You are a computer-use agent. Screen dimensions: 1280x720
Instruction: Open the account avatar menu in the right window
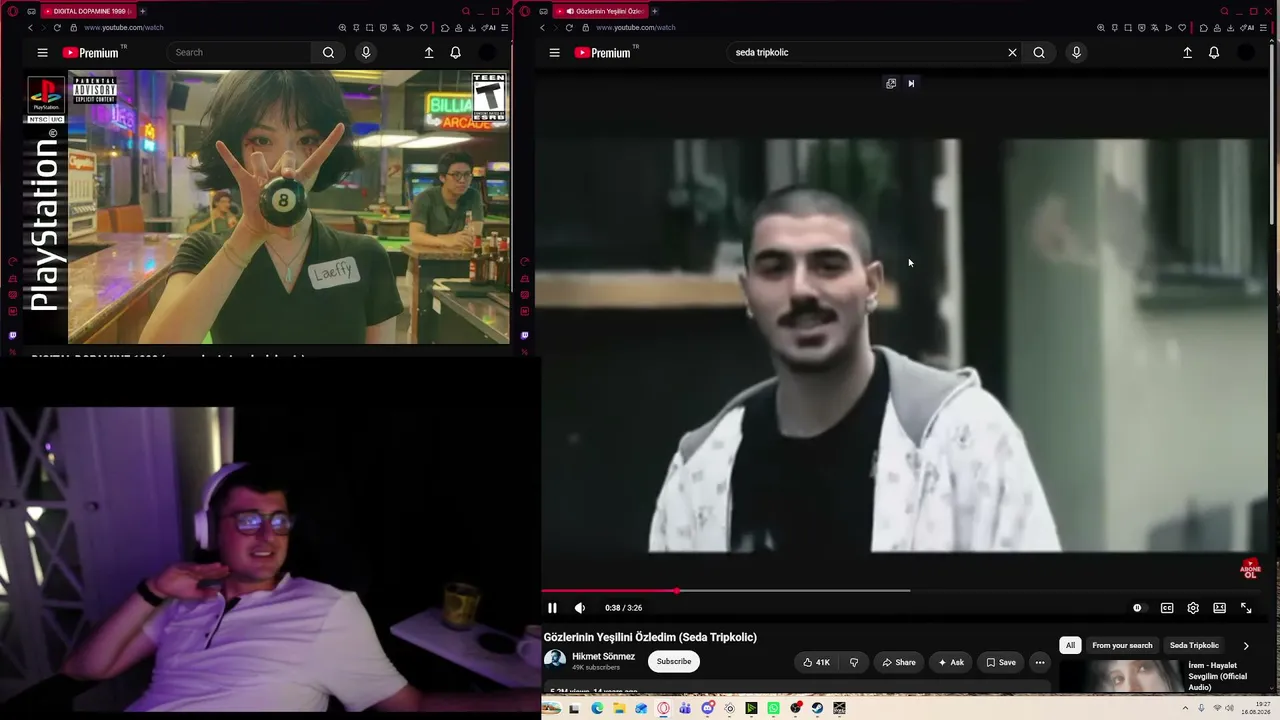pos(1246,53)
